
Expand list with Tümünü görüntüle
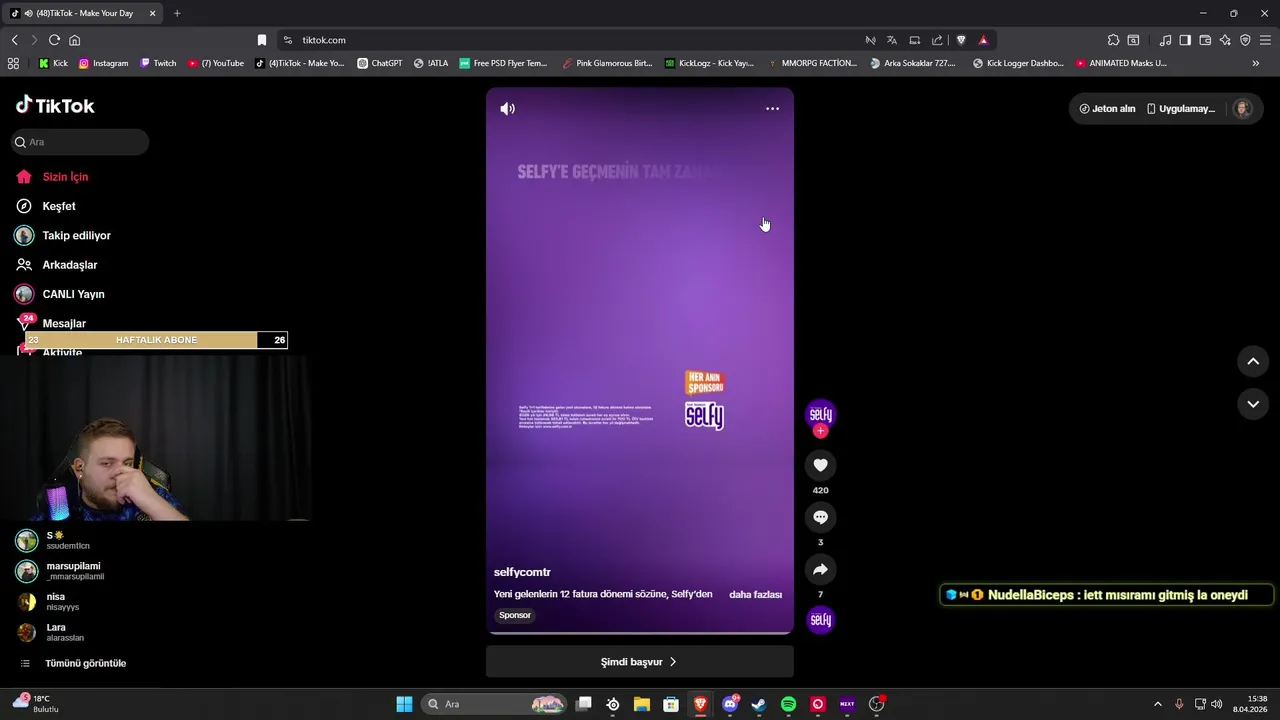pos(73,663)
